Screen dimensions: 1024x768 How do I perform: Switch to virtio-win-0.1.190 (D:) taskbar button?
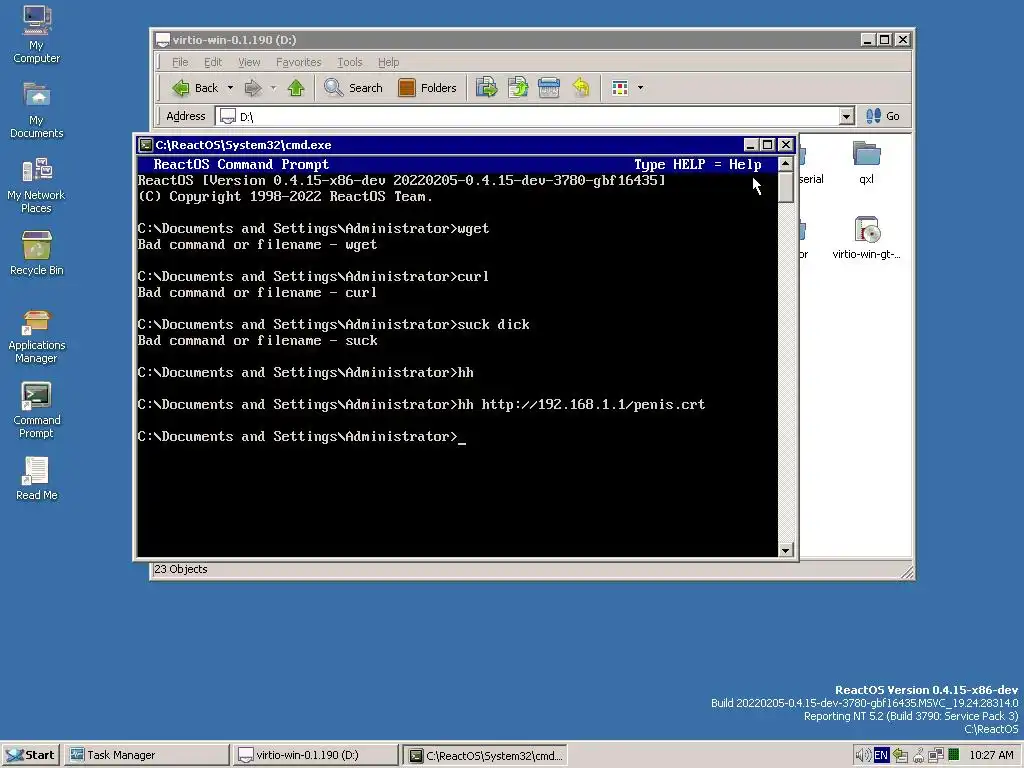[x=315, y=755]
